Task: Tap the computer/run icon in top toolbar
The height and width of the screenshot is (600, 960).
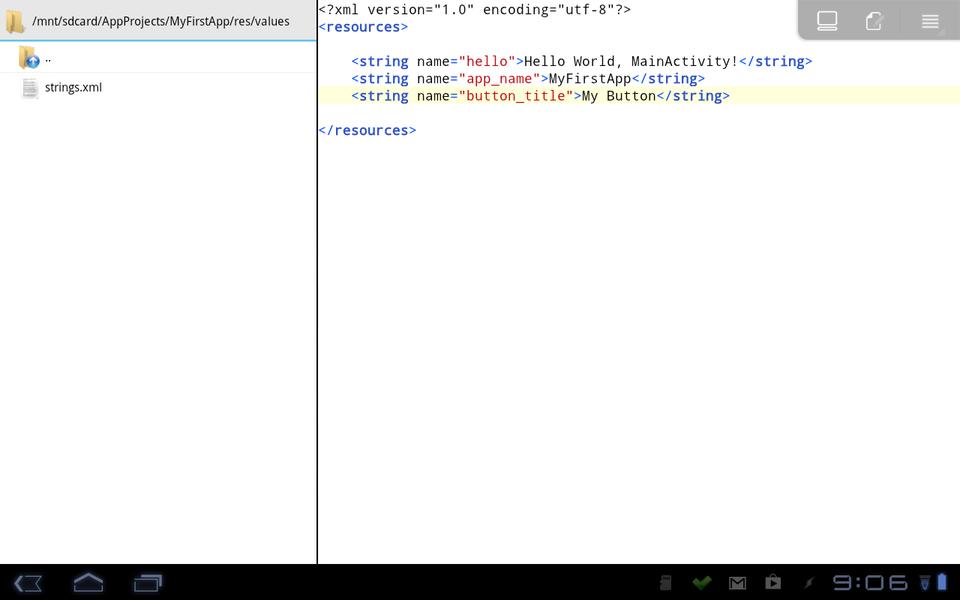Action: 827,21
